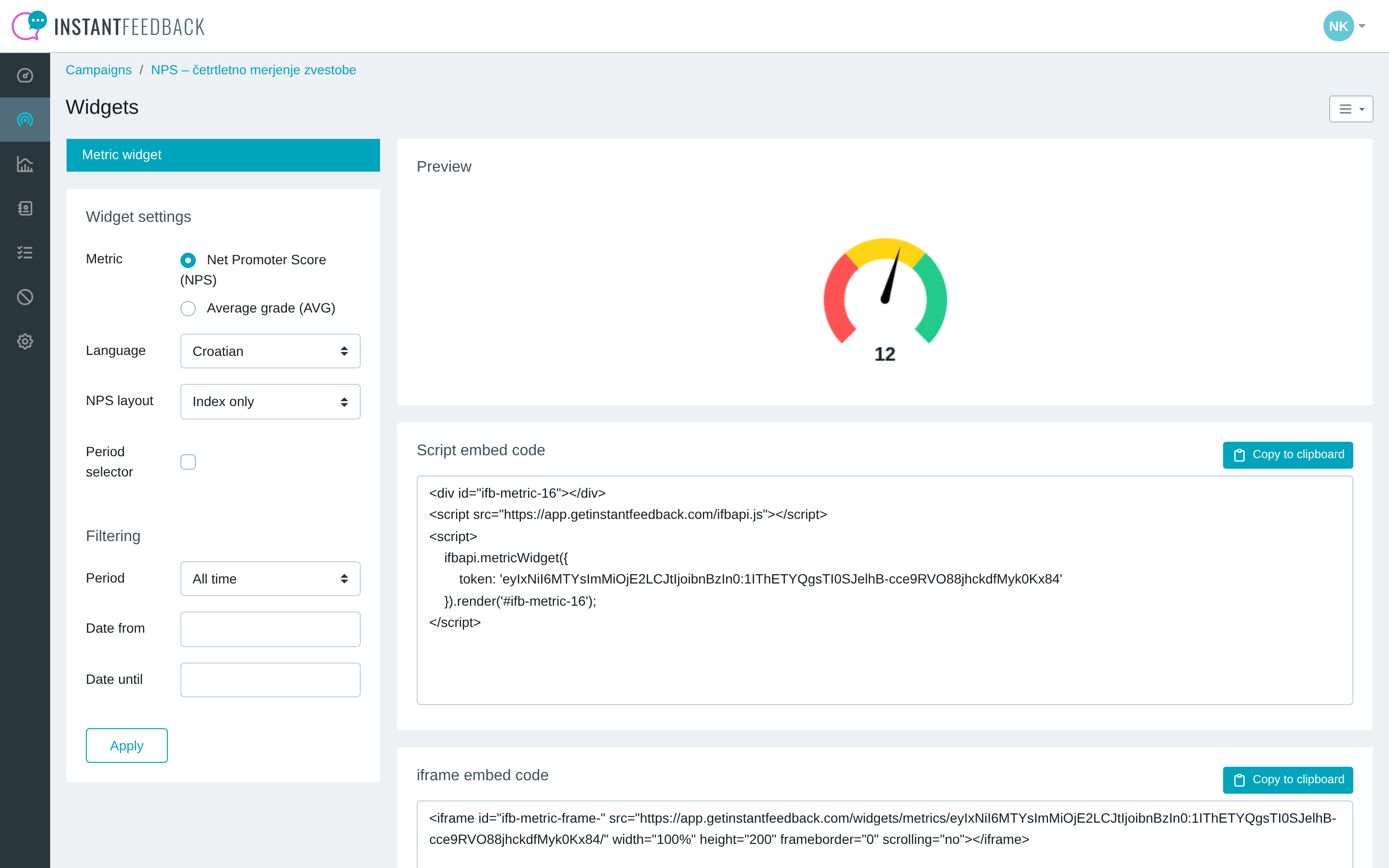Image resolution: width=1389 pixels, height=868 pixels.
Task: Open the NPS layout dropdown
Action: click(x=271, y=401)
